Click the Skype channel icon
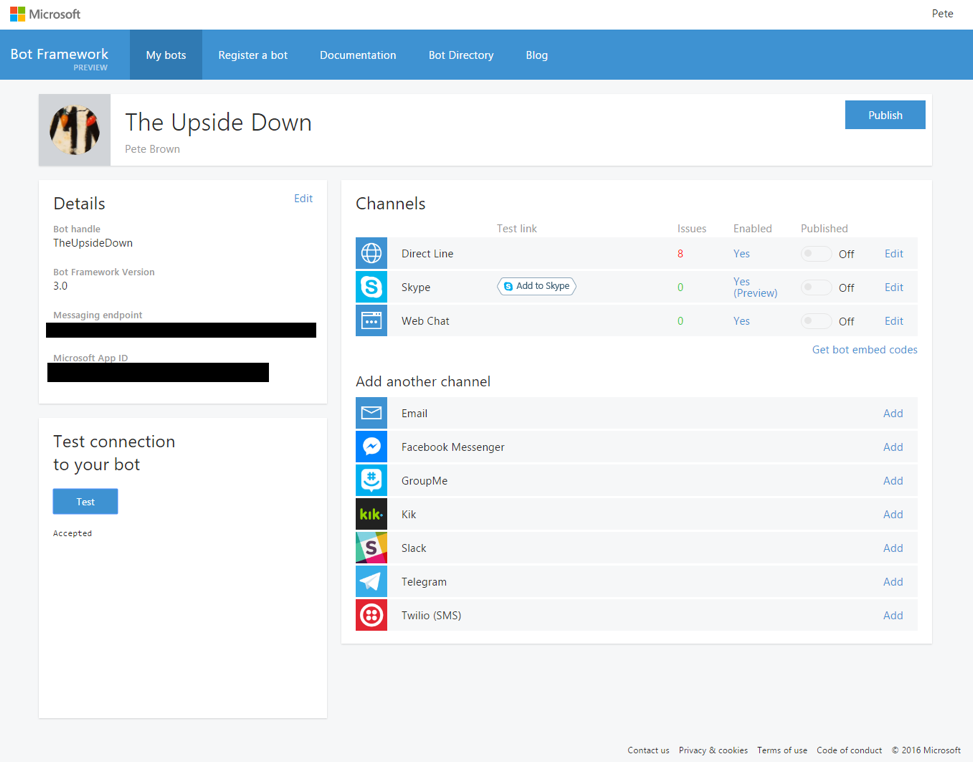973x762 pixels. click(x=371, y=287)
